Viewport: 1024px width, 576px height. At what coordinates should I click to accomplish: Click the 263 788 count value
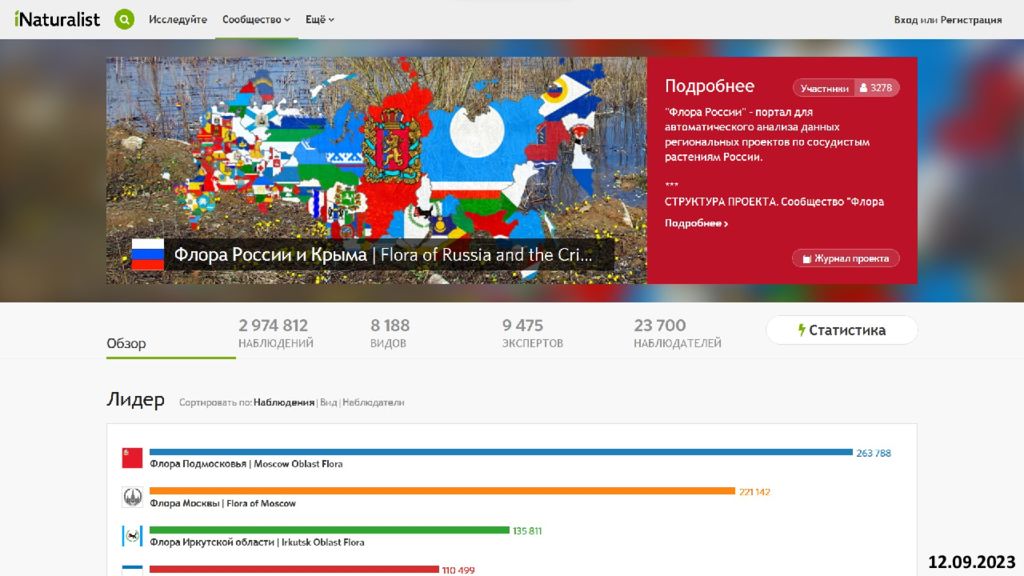pyautogui.click(x=873, y=453)
